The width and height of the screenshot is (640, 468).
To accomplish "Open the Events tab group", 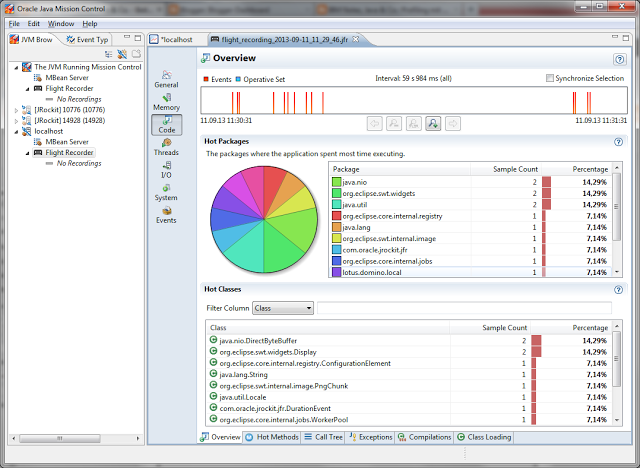I will 166,213.
